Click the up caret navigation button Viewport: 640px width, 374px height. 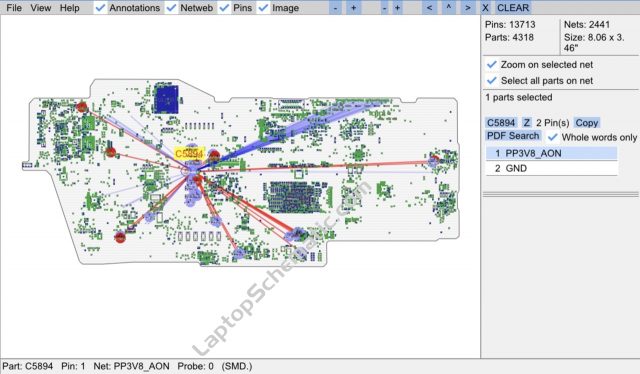pos(448,8)
